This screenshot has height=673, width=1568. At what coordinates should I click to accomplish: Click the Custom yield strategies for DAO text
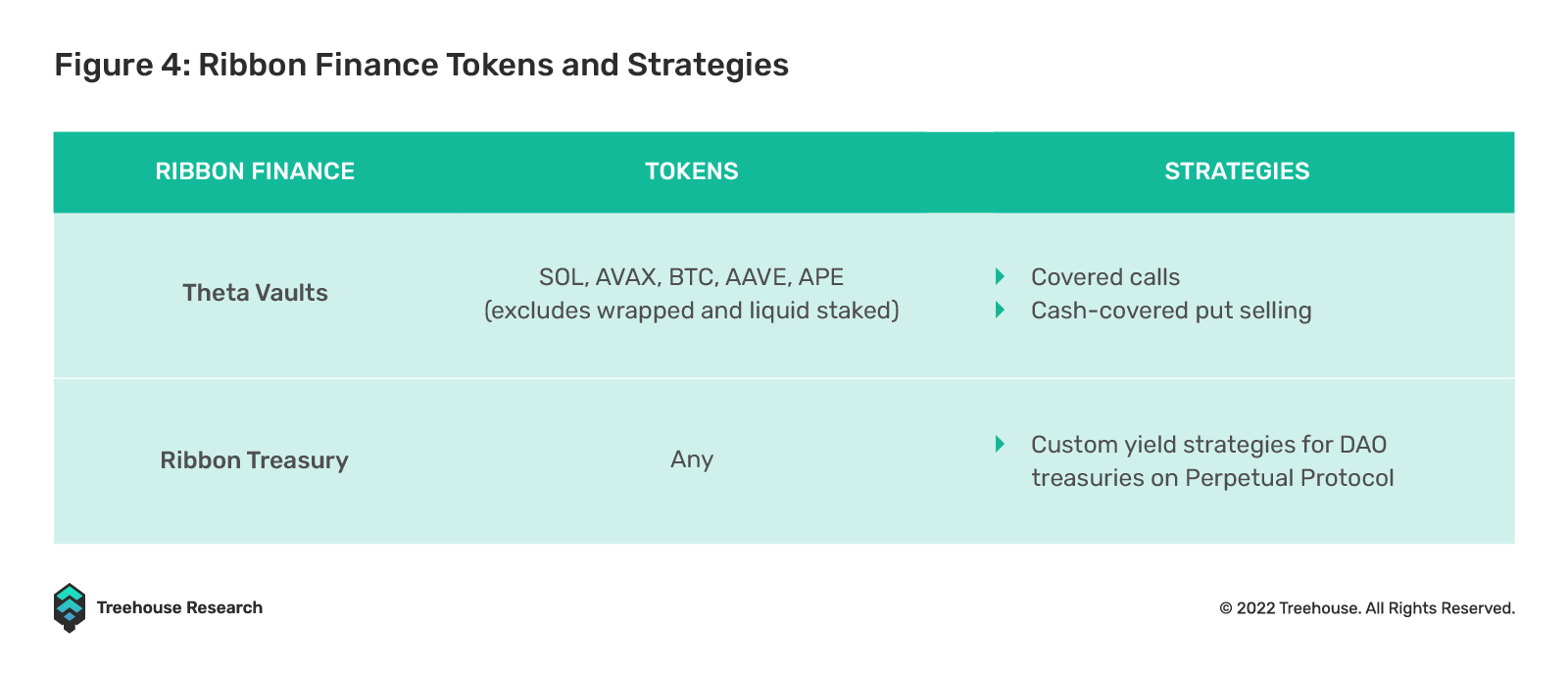(x=1208, y=445)
